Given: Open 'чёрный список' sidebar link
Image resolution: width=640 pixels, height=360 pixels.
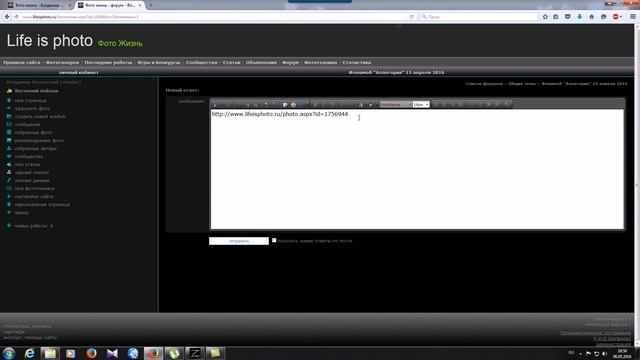Looking at the screenshot, I should tap(32, 172).
